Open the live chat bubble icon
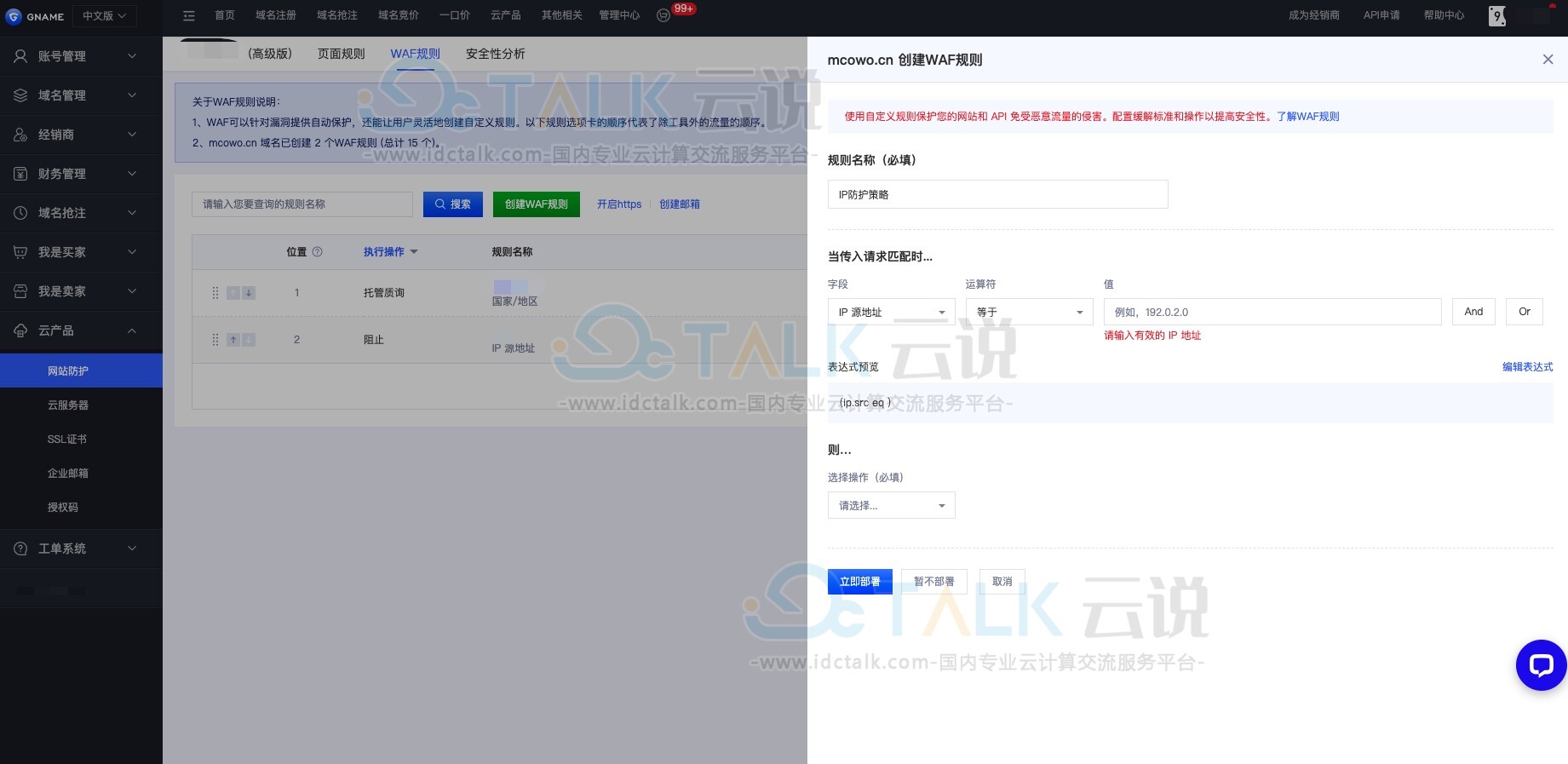1568x764 pixels. 1541,664
